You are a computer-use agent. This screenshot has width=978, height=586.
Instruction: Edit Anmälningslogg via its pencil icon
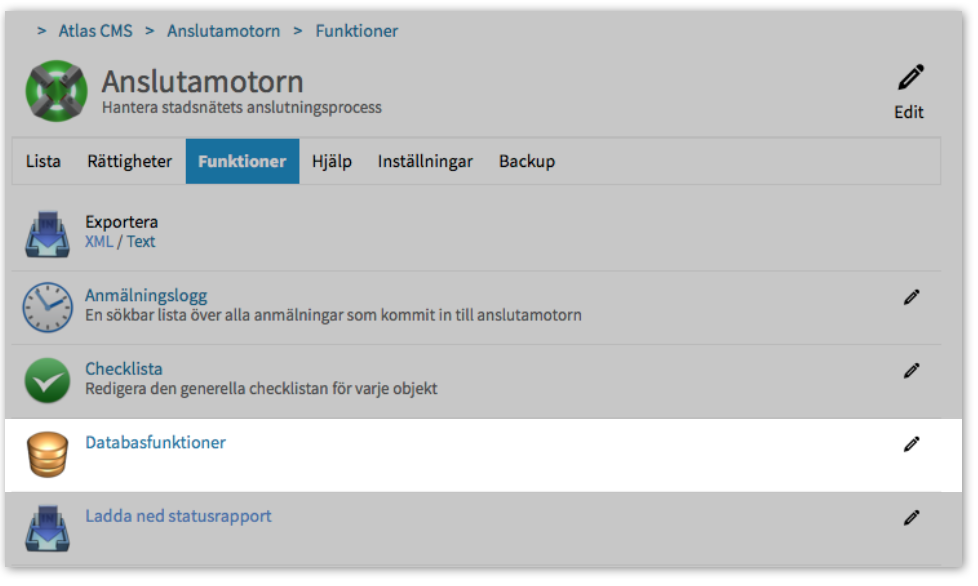pos(911,297)
